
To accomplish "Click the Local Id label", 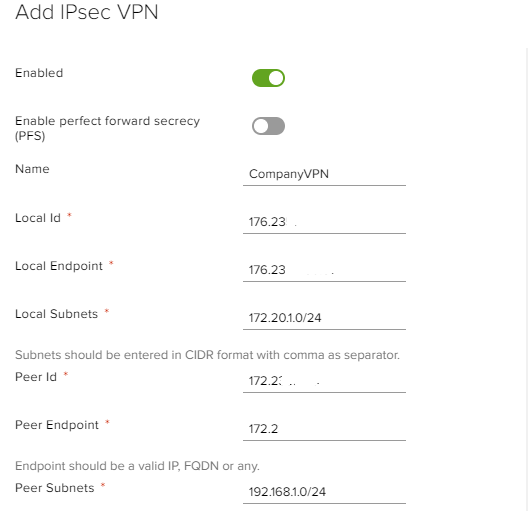I will click(38, 218).
